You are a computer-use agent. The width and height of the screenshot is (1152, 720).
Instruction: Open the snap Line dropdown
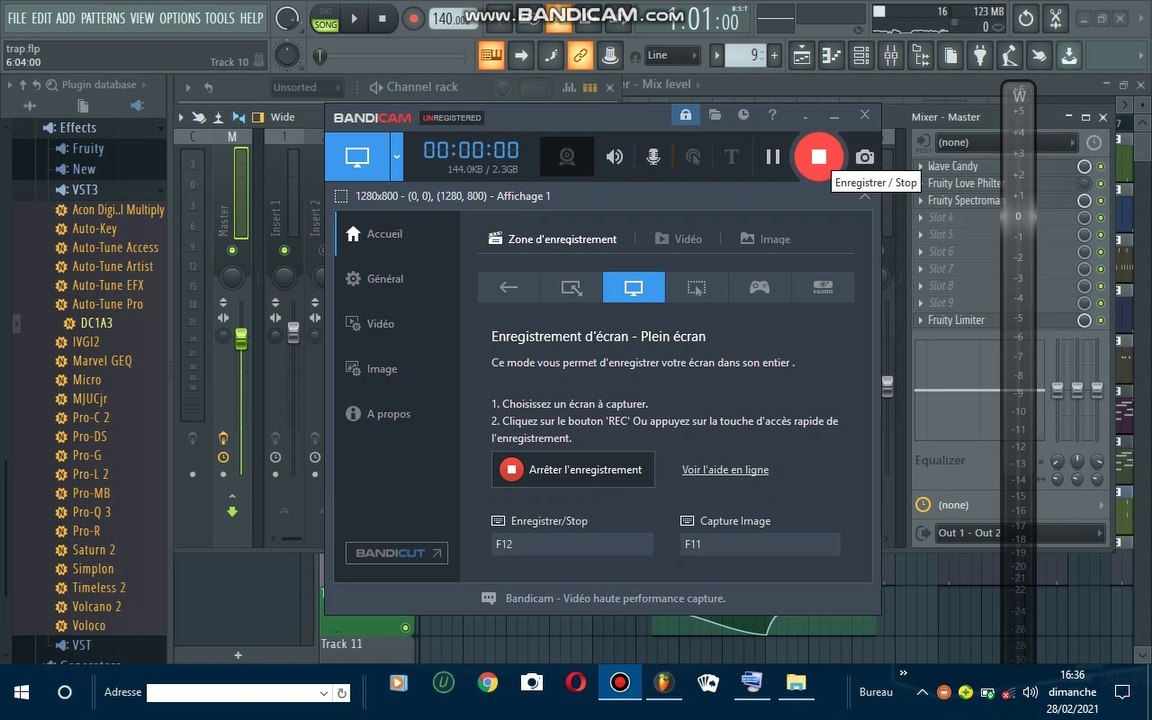[672, 55]
